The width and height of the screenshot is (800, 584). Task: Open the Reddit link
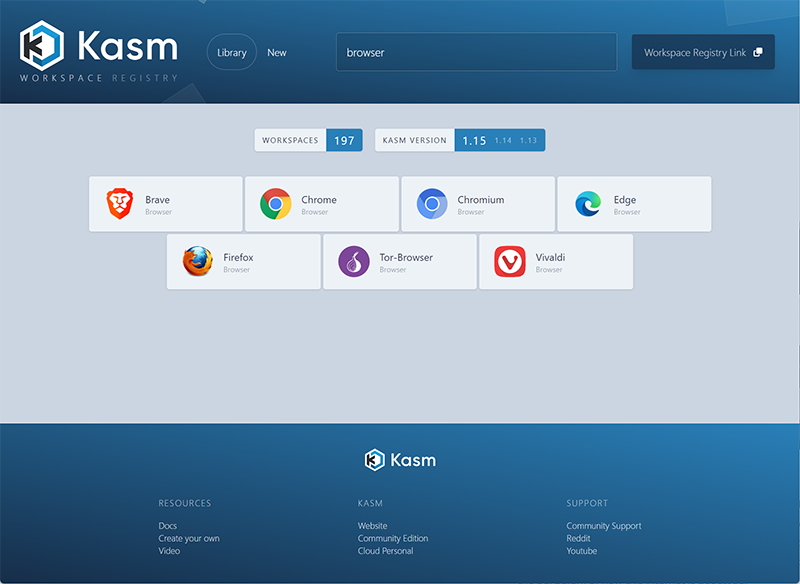(578, 538)
